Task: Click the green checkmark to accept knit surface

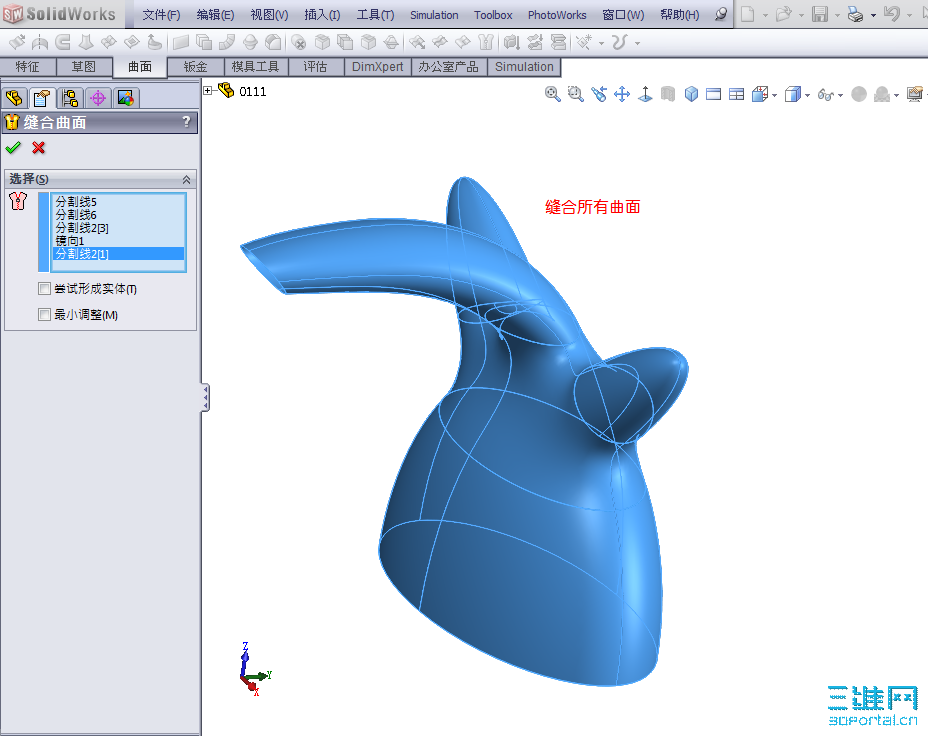Action: [13, 148]
